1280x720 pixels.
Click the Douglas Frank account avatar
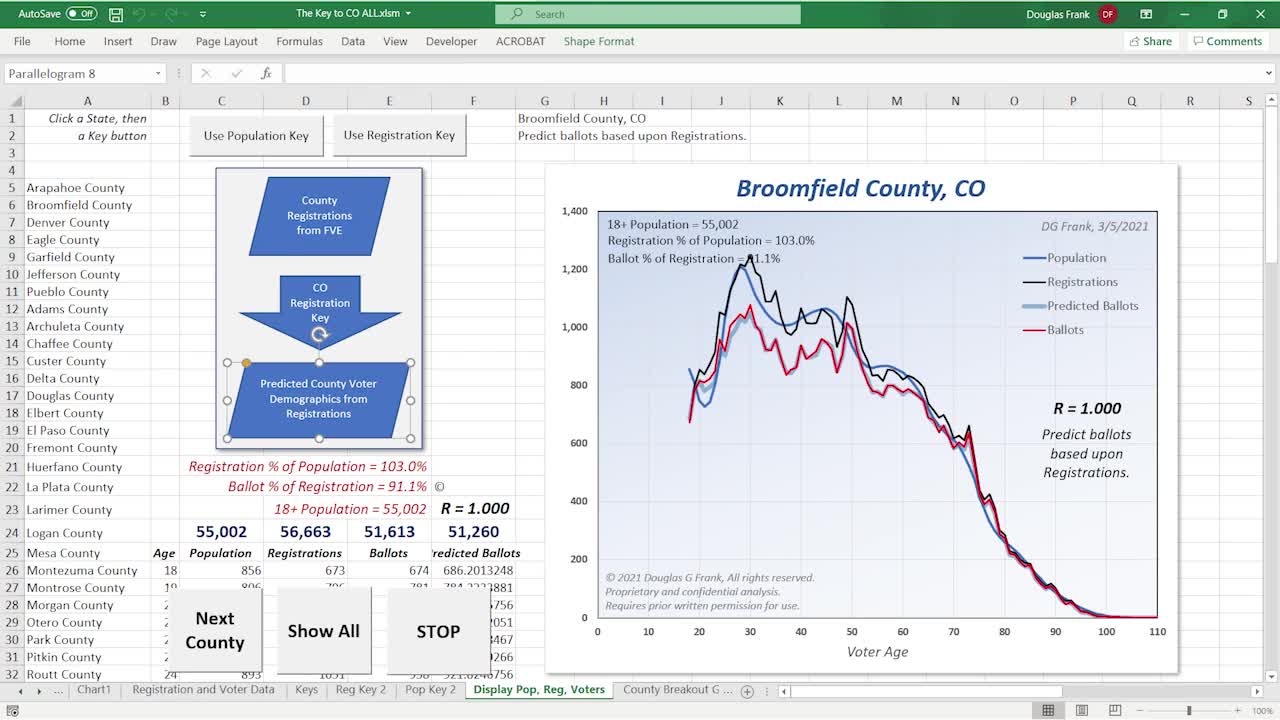click(1107, 14)
